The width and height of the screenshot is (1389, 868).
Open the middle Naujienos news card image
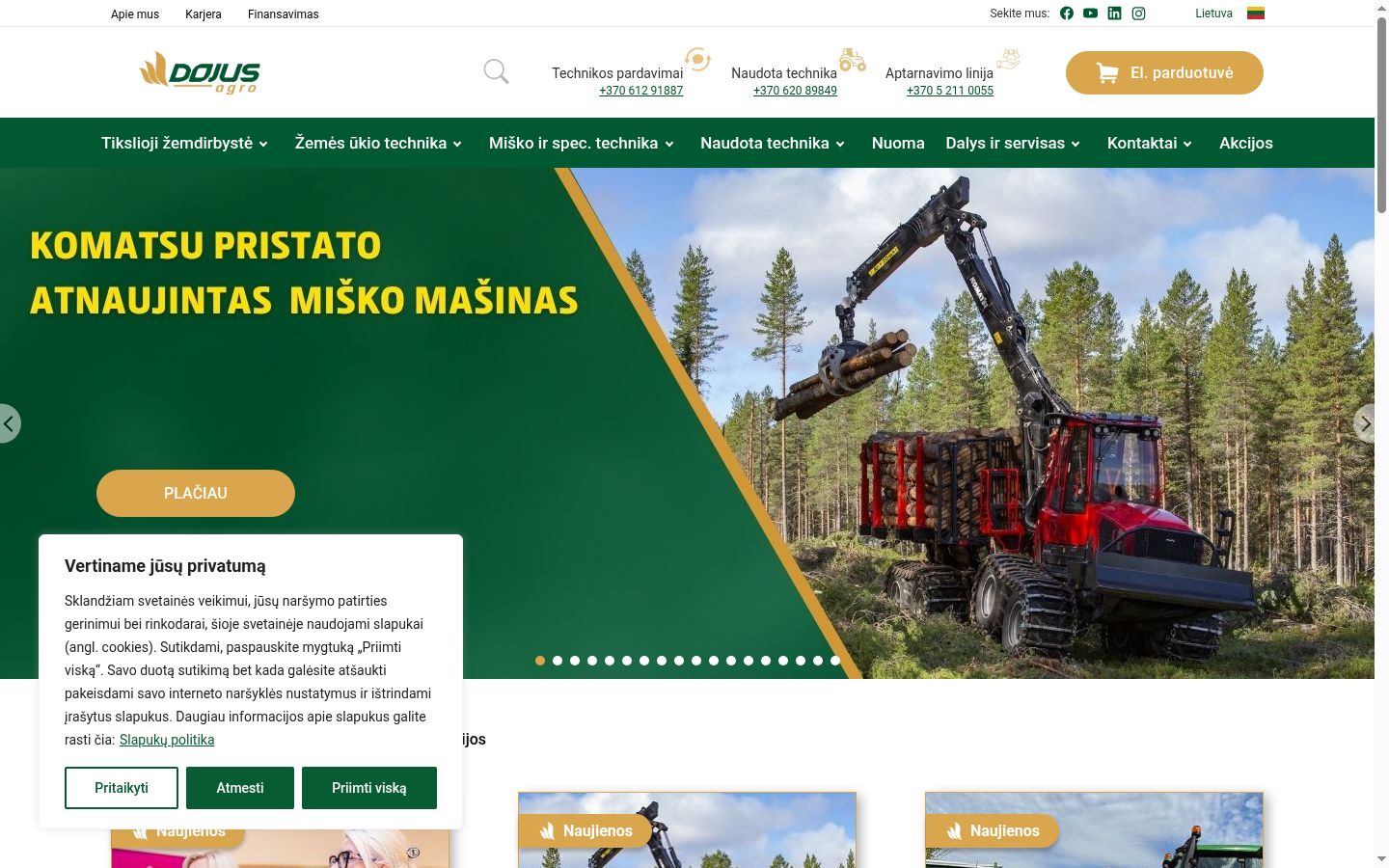point(687,830)
